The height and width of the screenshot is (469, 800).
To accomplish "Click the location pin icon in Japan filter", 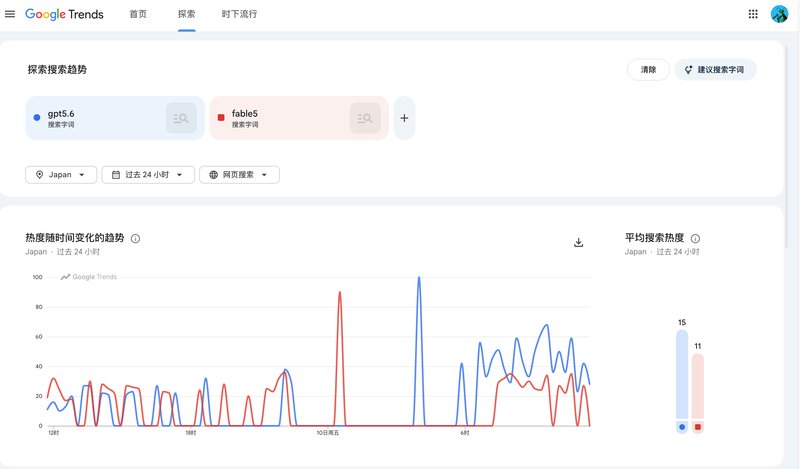I will pyautogui.click(x=39, y=175).
